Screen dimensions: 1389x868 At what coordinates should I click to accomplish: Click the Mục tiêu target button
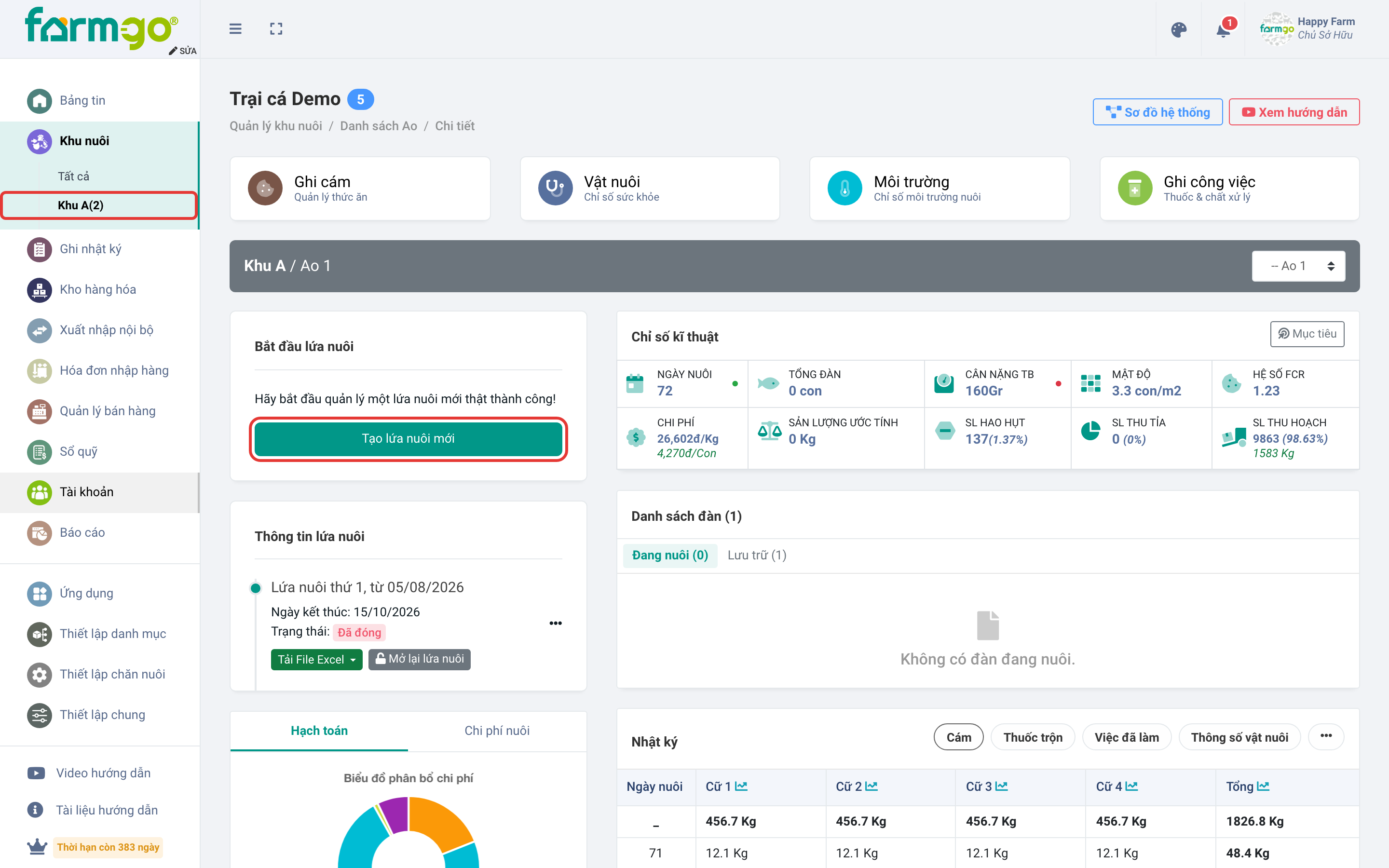coord(1307,334)
